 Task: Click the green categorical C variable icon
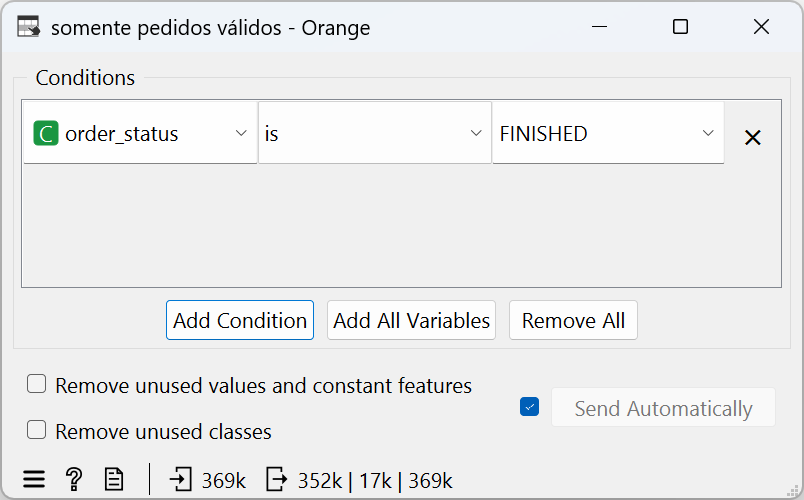pos(46,134)
